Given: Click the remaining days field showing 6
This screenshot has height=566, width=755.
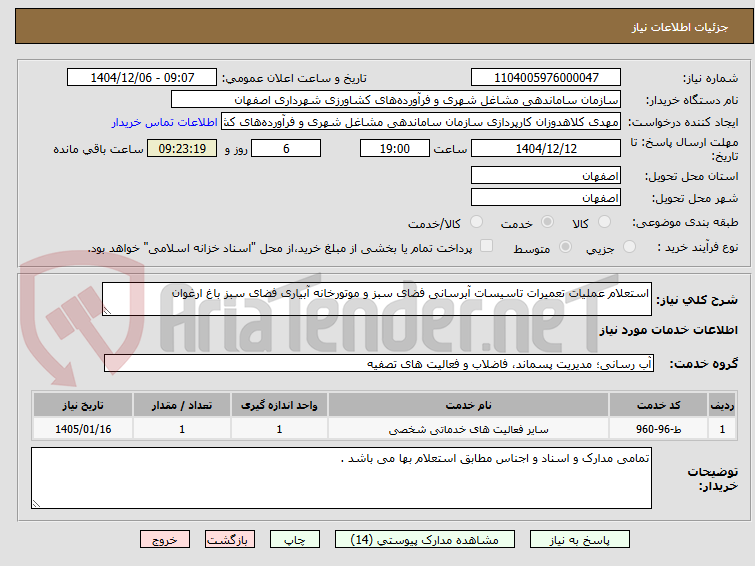Looking at the screenshot, I should tap(286, 148).
